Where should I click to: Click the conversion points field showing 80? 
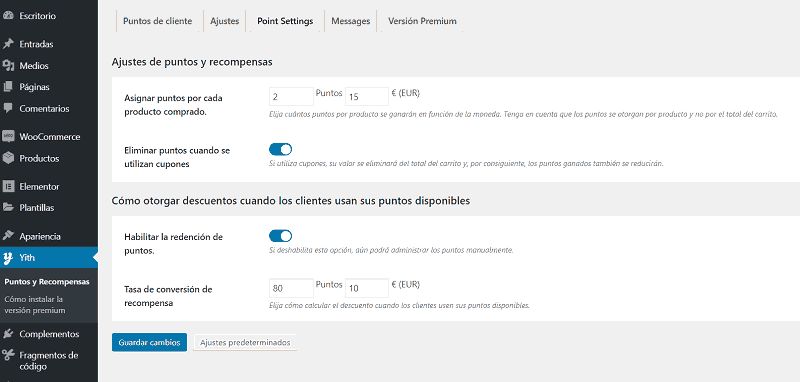291,288
